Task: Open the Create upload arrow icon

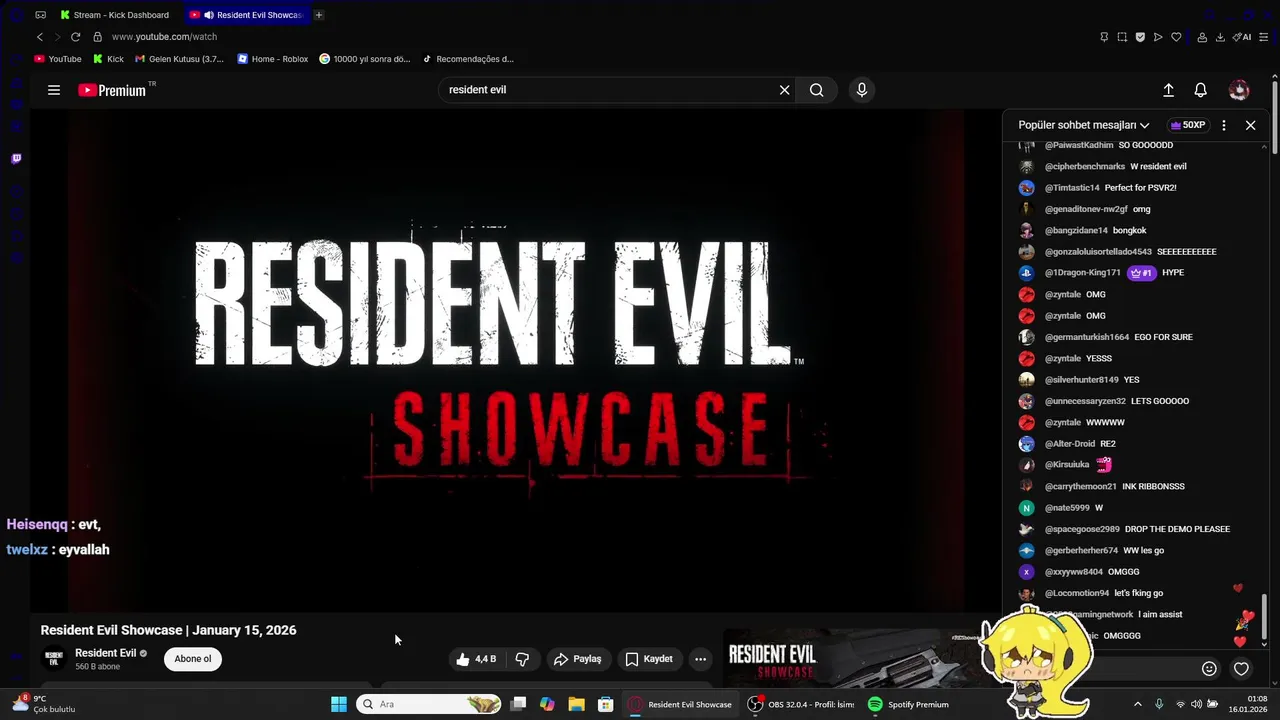Action: point(1168,90)
